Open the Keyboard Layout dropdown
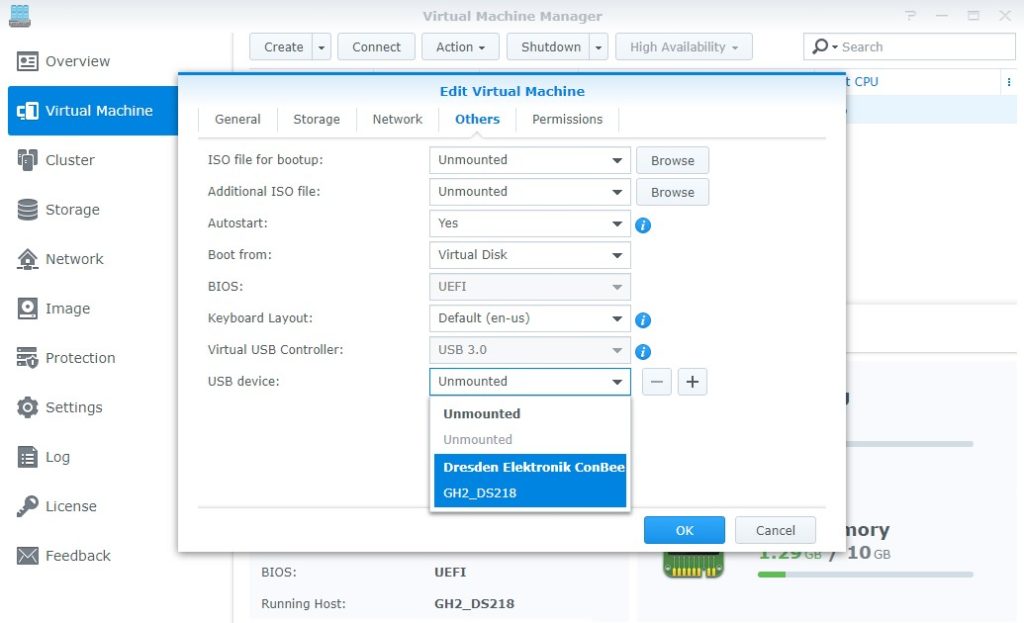Screen dimensions: 1024x623 (528, 318)
